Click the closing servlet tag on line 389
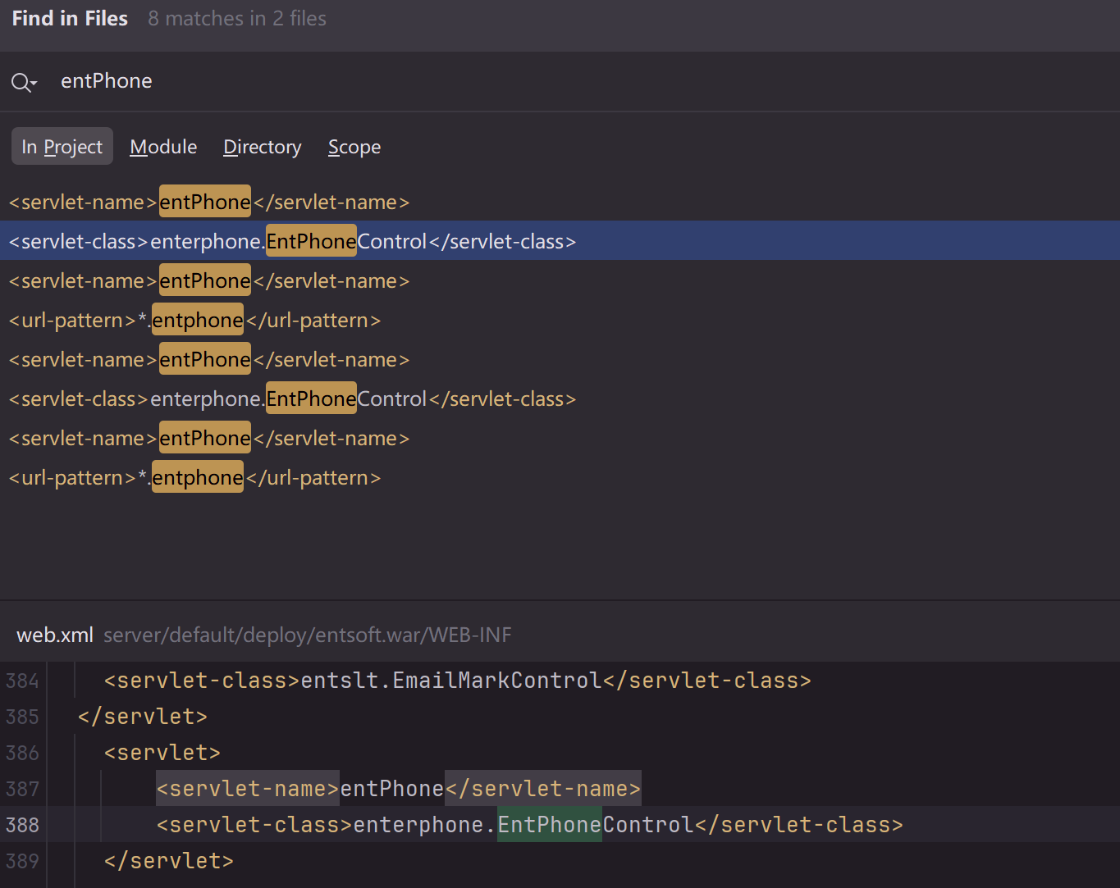The width and height of the screenshot is (1120, 888). [168, 860]
